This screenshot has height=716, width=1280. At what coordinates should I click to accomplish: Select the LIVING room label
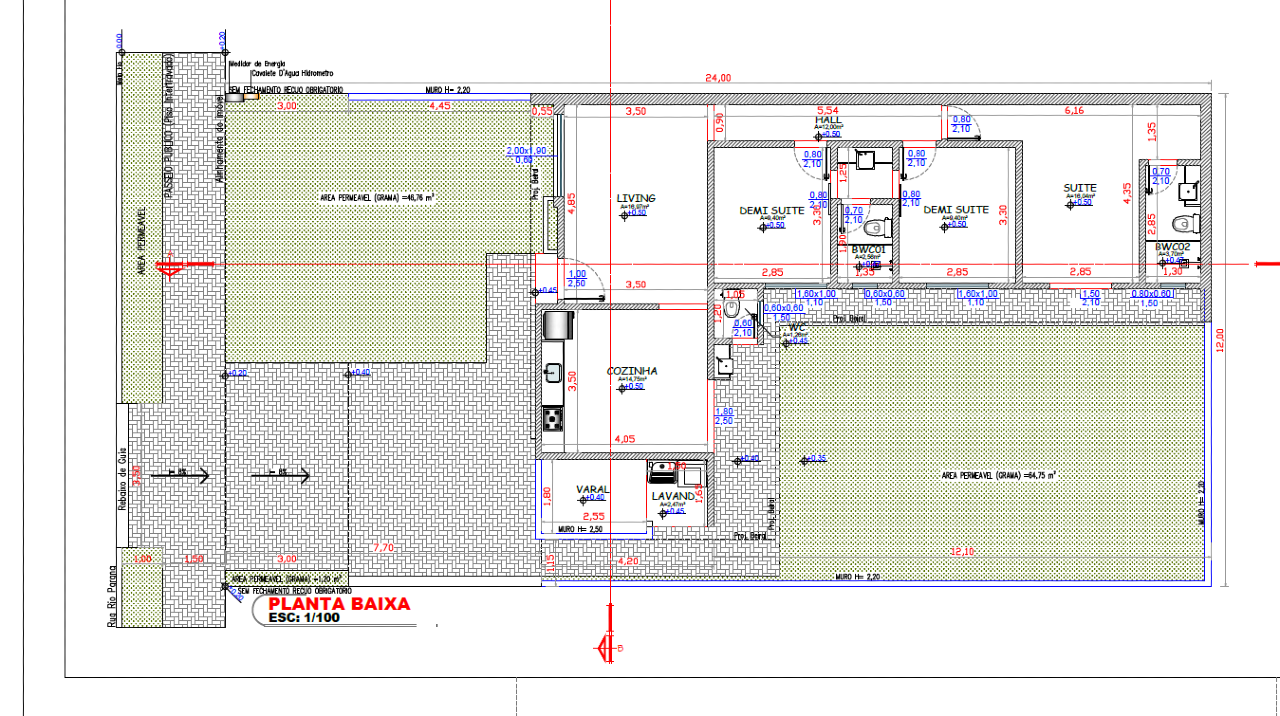point(636,199)
